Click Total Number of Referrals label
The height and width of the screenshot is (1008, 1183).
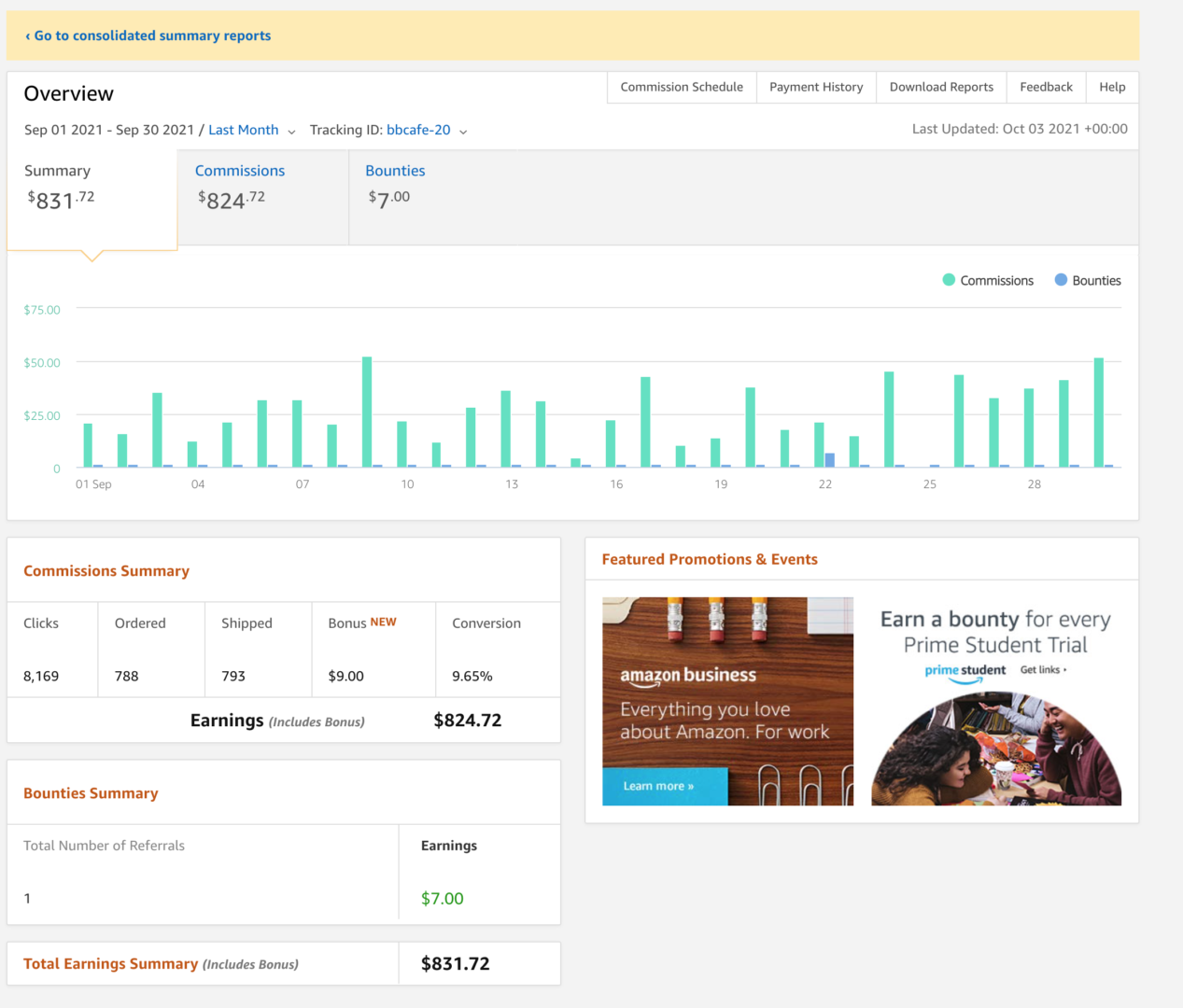pos(104,846)
